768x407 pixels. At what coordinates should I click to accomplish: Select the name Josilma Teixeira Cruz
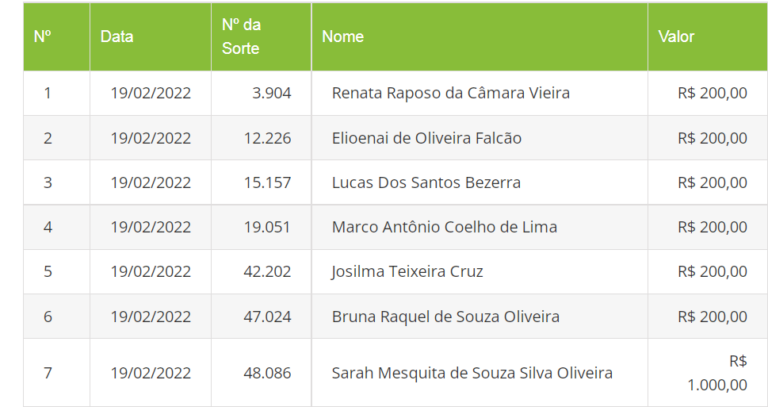point(407,272)
